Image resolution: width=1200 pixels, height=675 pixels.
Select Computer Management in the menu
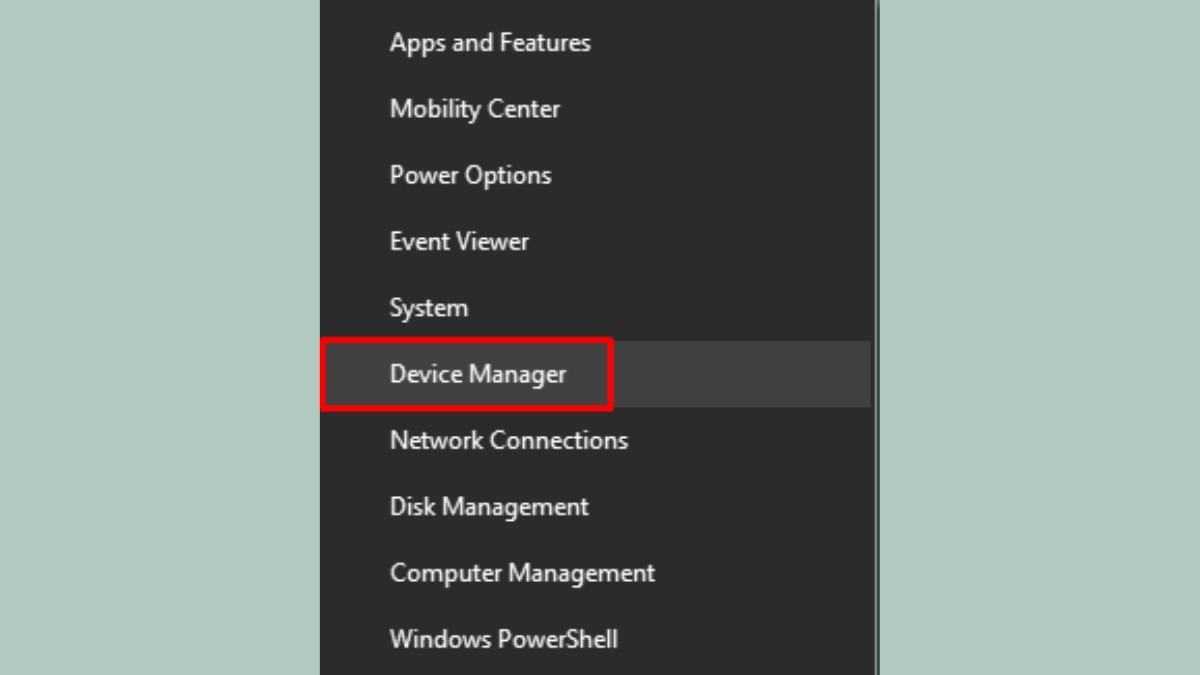coord(522,573)
